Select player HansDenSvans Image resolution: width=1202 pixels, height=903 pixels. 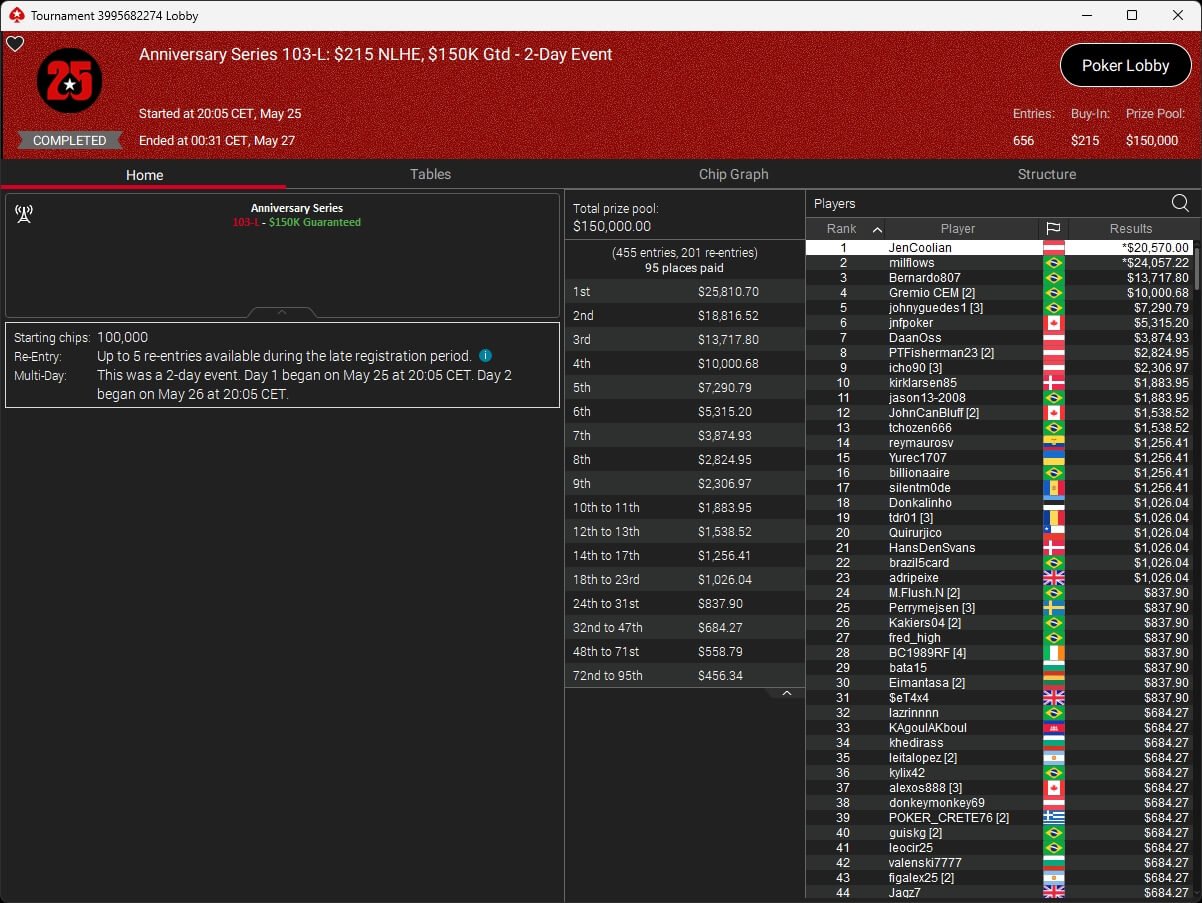1000,548
